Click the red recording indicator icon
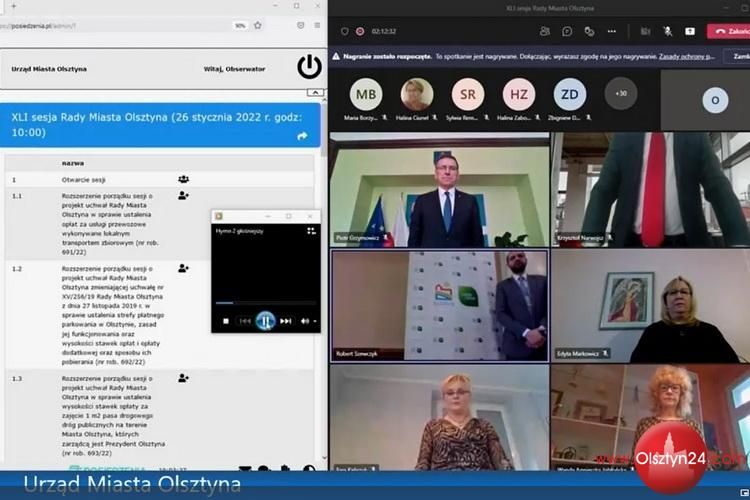 [360, 31]
